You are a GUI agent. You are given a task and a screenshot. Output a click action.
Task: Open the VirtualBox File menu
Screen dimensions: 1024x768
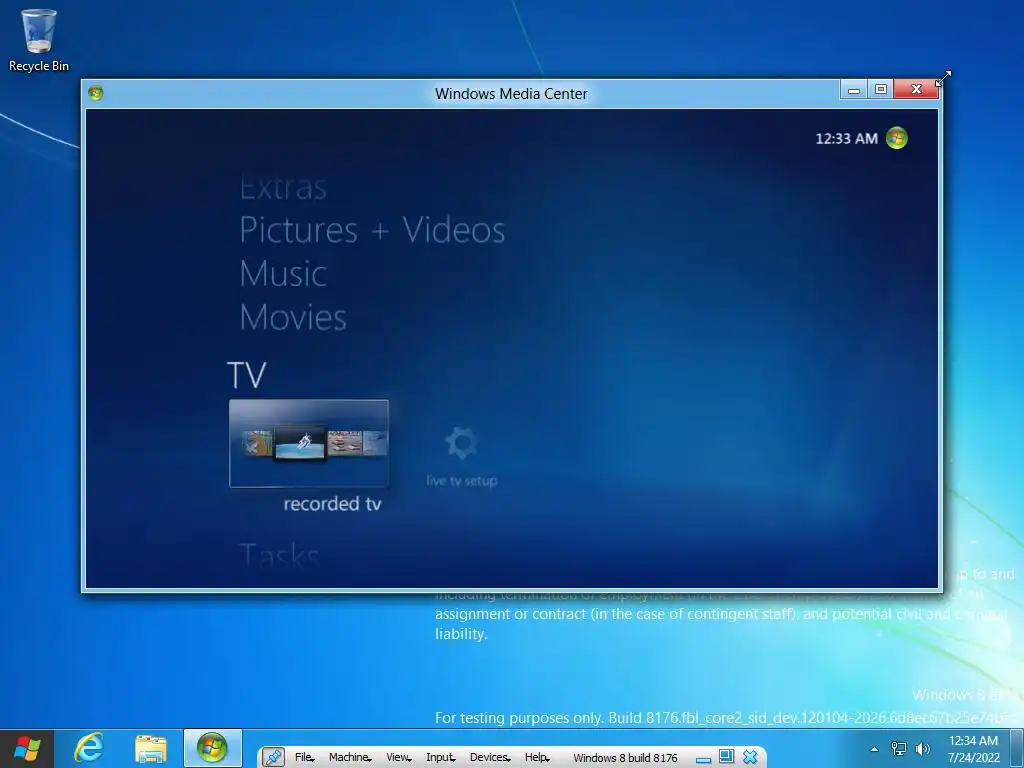coord(304,758)
